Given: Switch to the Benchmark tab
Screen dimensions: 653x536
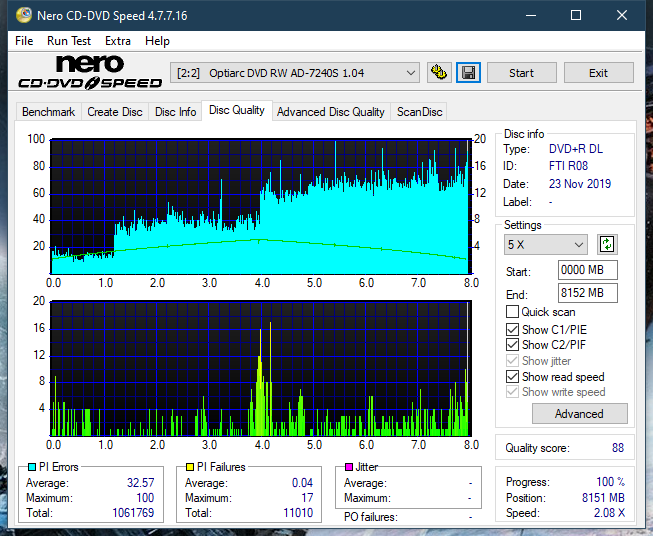Looking at the screenshot, I should pos(48,112).
